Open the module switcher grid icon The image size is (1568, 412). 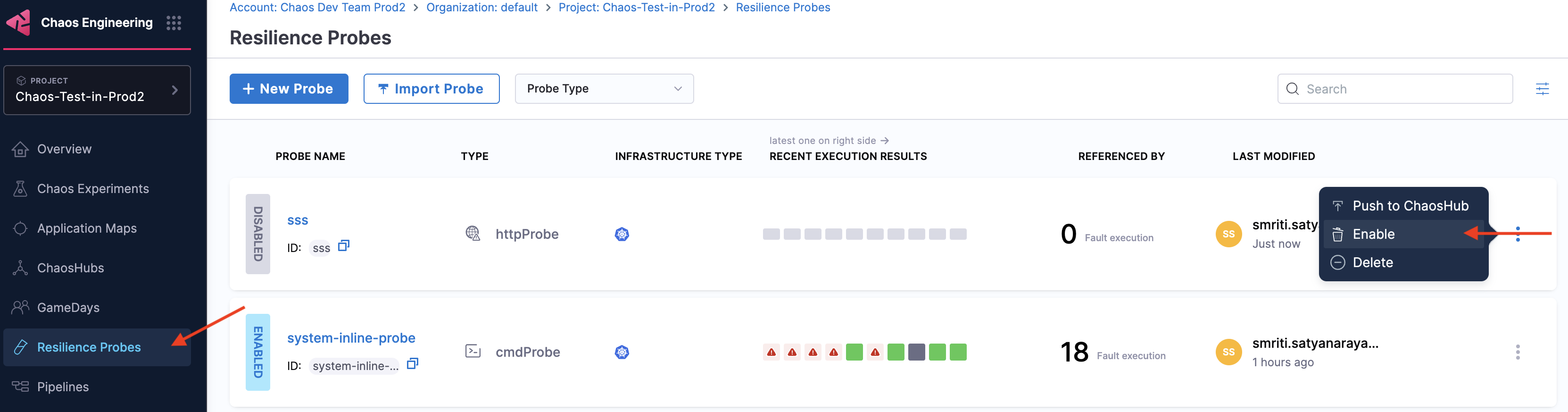point(174,23)
